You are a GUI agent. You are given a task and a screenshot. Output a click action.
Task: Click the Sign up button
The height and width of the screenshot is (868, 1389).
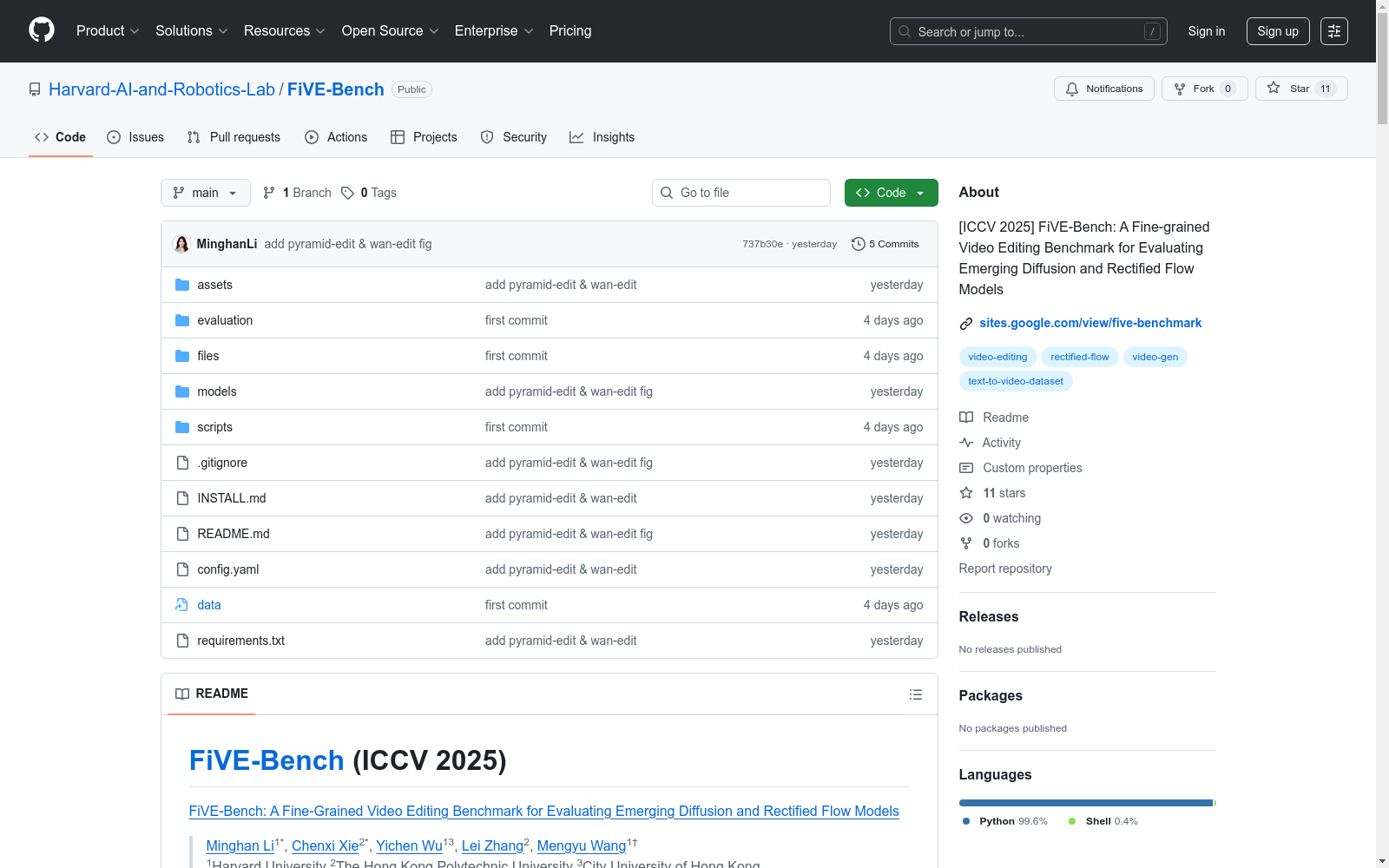coord(1278,31)
